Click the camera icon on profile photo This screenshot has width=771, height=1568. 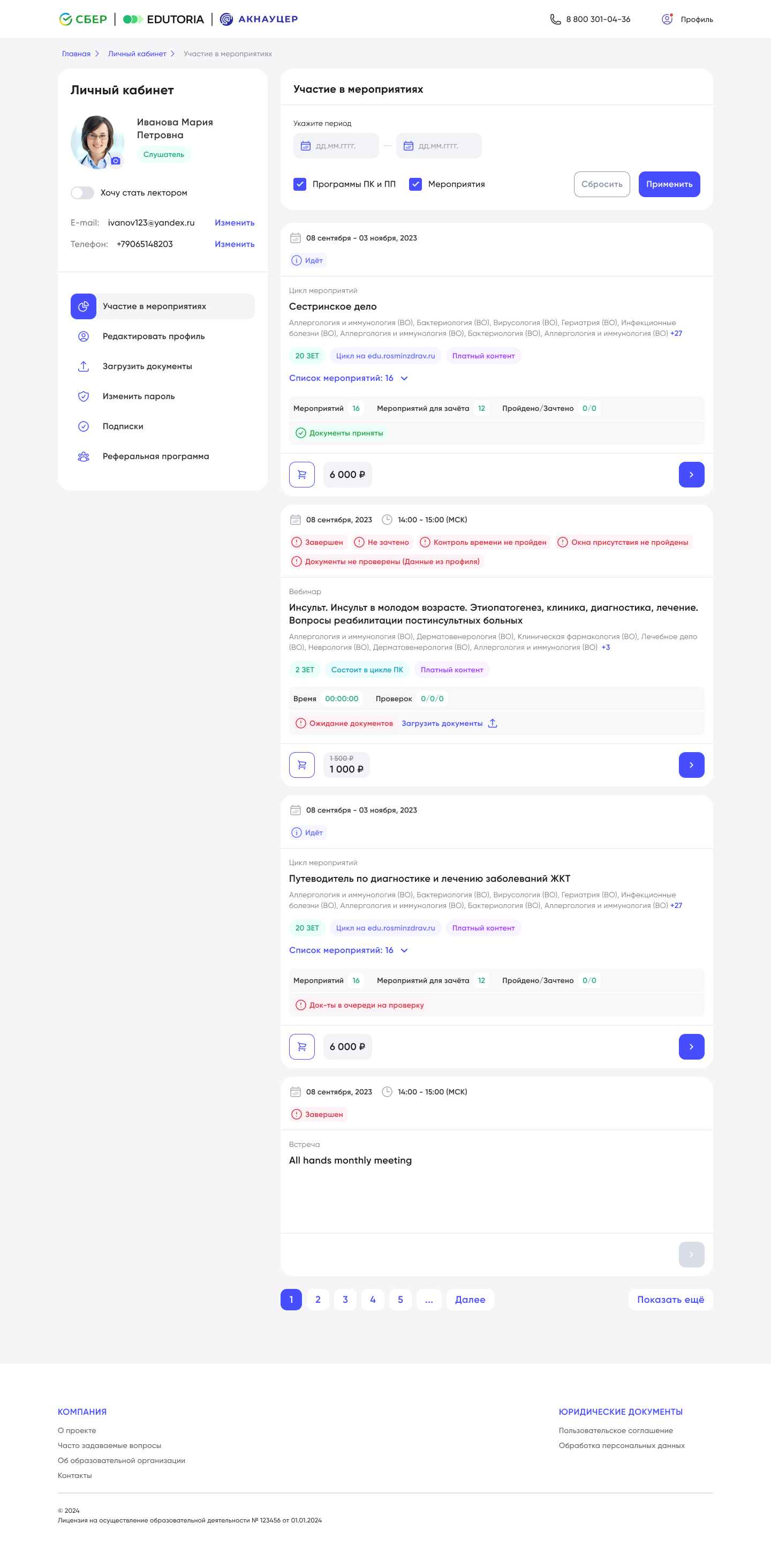(116, 161)
